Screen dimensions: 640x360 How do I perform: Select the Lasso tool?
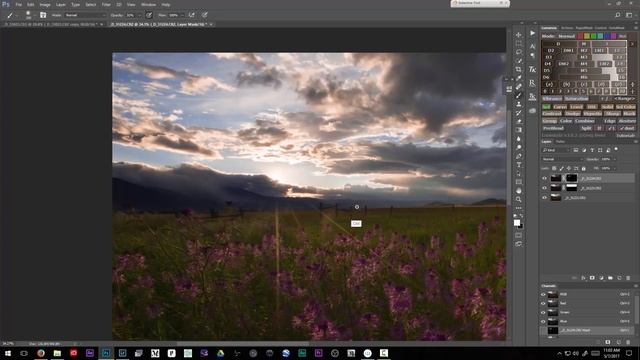tap(518, 52)
